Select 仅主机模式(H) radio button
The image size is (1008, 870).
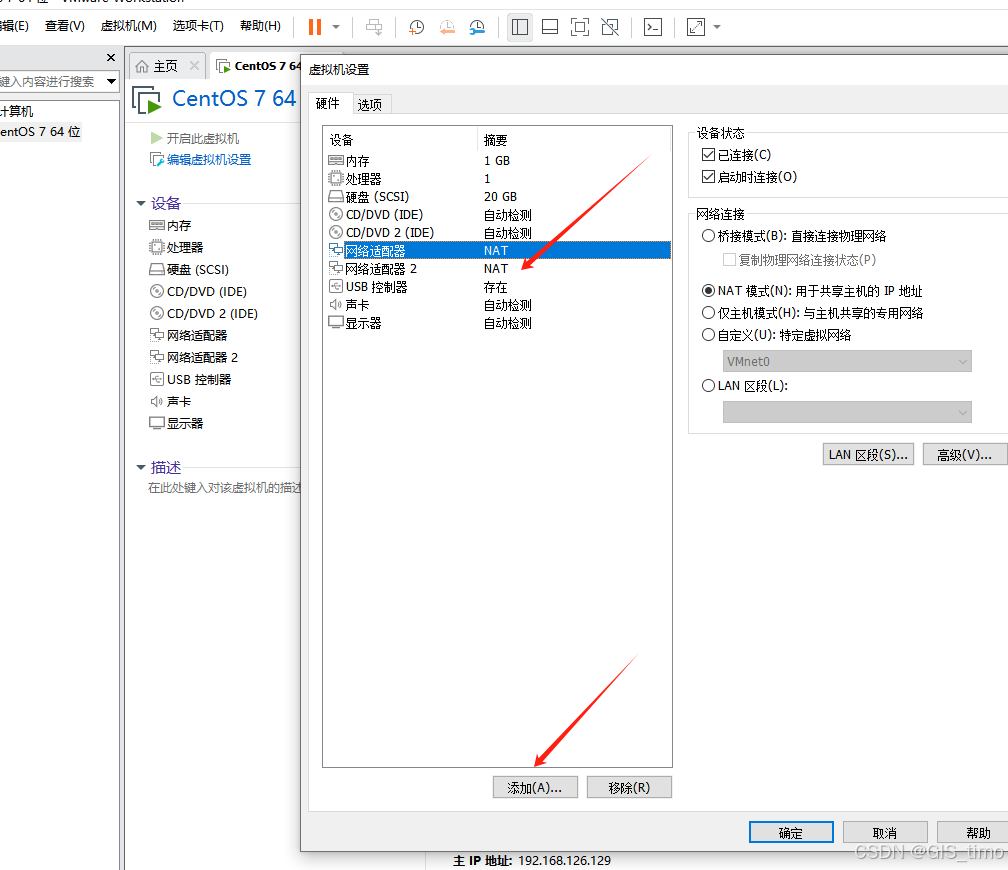click(708, 313)
